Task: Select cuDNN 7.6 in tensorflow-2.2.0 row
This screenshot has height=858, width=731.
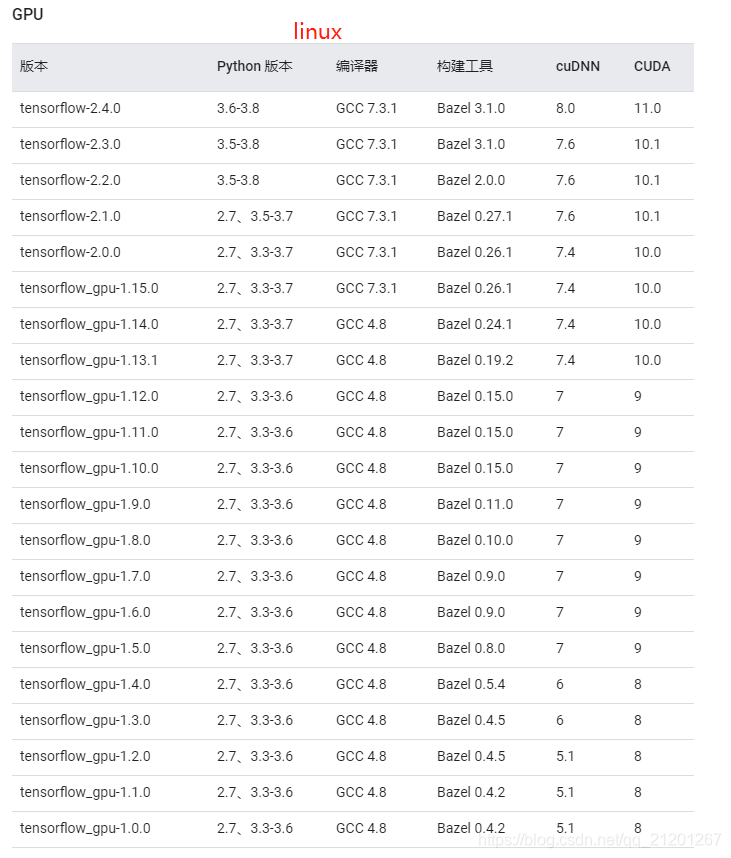Action: [x=565, y=181]
